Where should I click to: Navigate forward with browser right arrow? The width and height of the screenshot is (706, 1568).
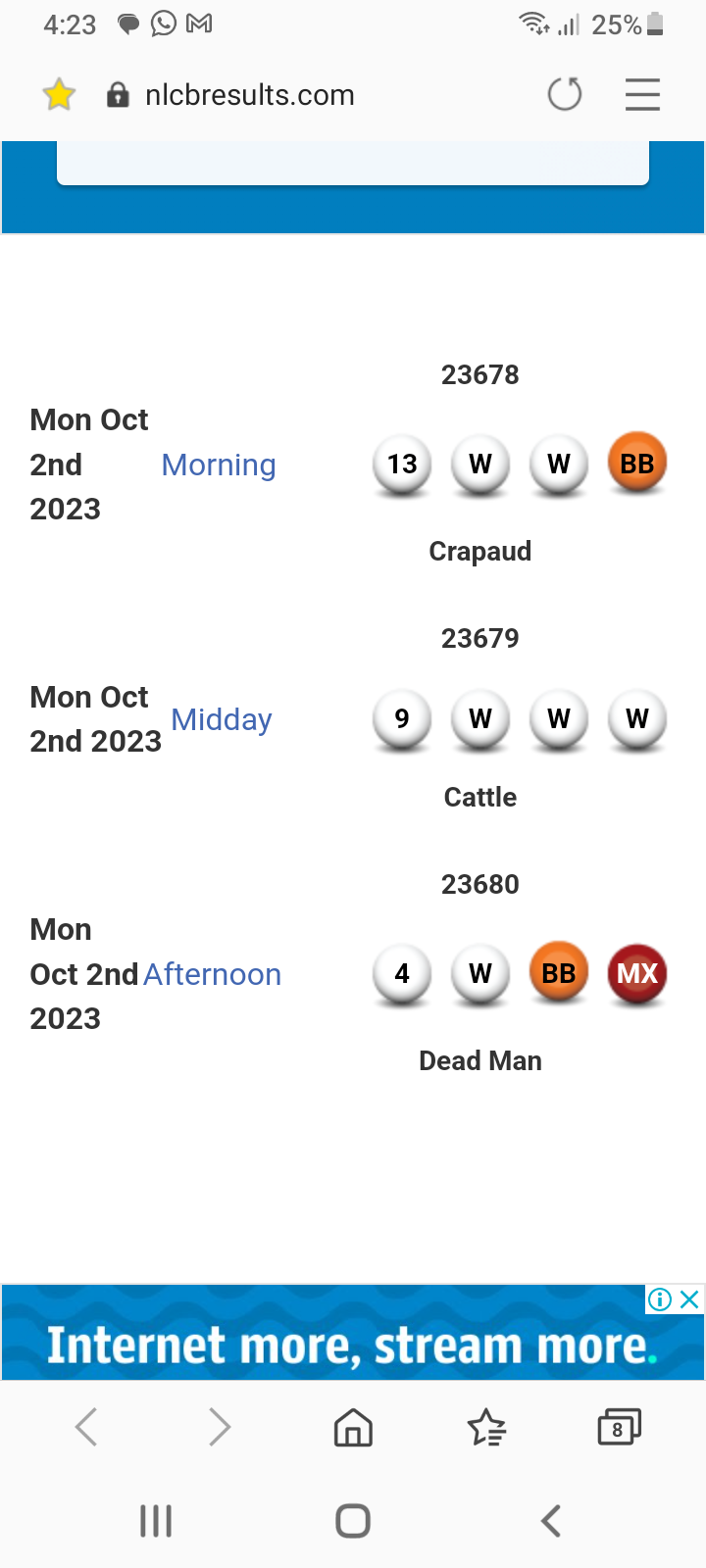[x=220, y=1428]
